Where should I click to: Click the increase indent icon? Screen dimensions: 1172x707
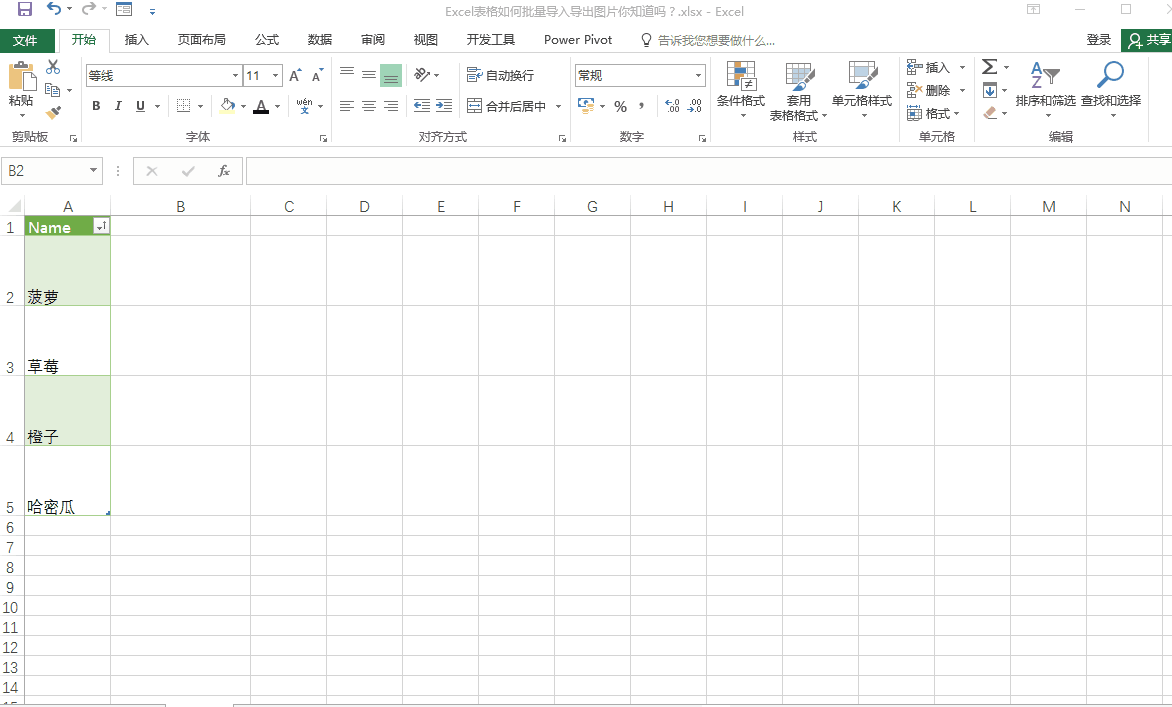click(x=444, y=106)
